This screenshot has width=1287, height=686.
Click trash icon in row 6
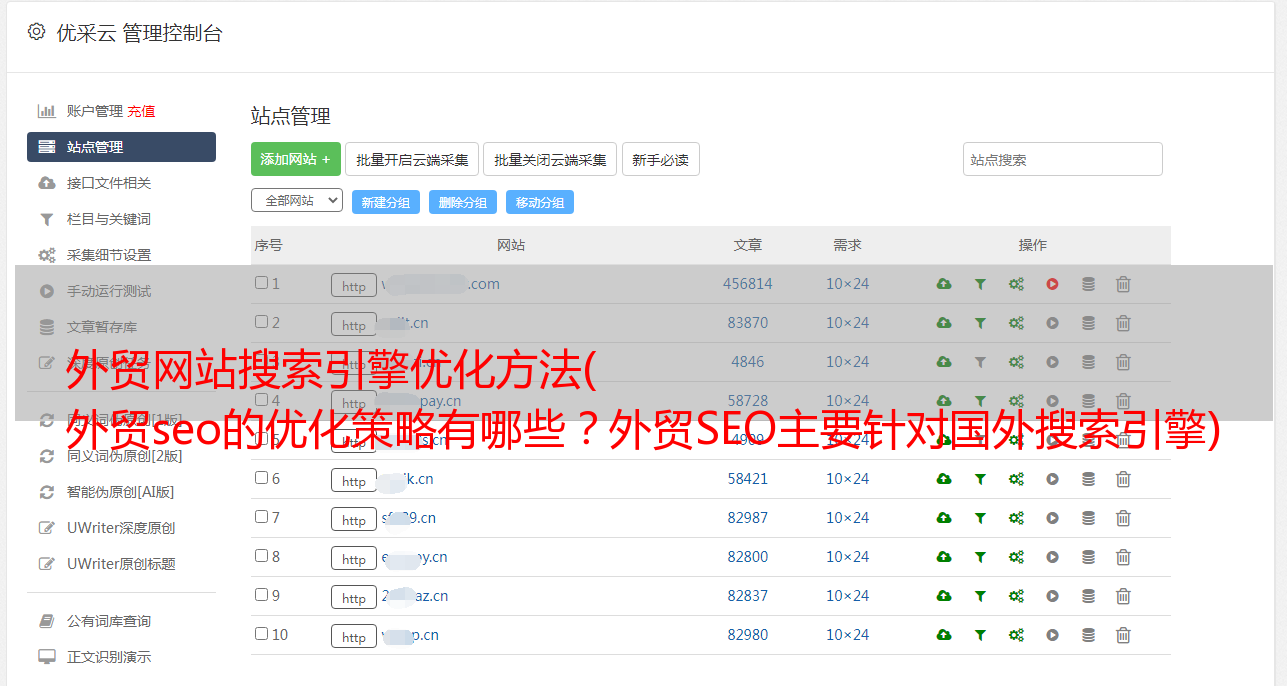coord(1123,479)
